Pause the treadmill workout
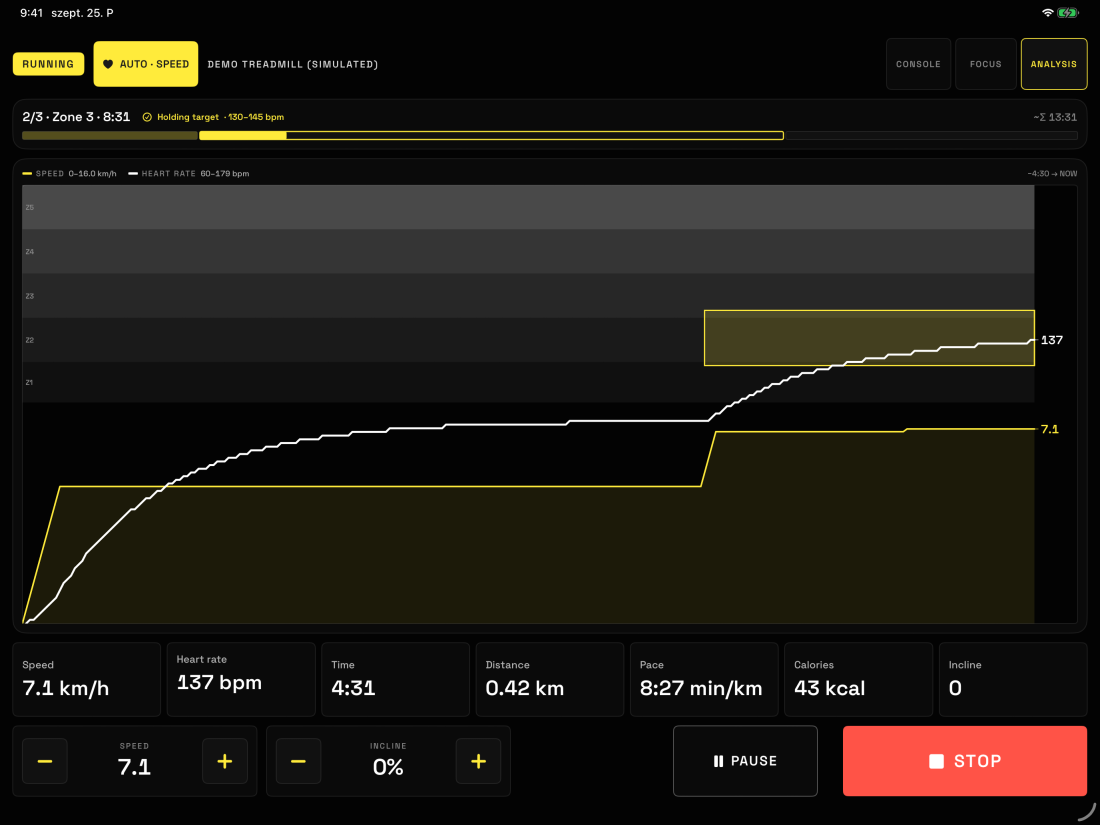Screen dimensions: 1100x825 point(745,761)
